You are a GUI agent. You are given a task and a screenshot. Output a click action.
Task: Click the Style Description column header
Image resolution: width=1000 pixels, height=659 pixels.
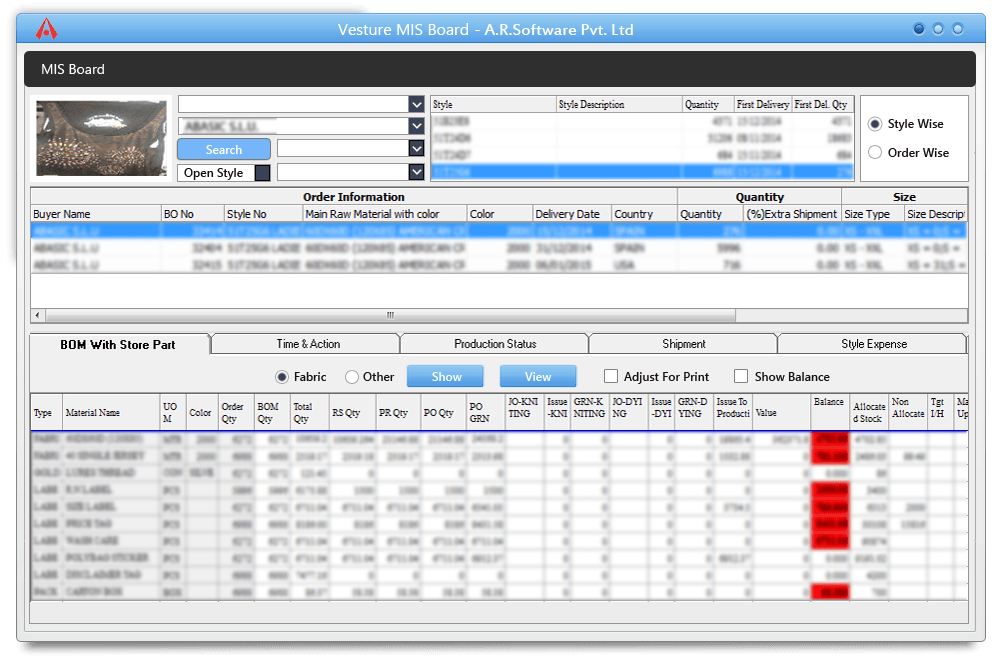click(619, 105)
